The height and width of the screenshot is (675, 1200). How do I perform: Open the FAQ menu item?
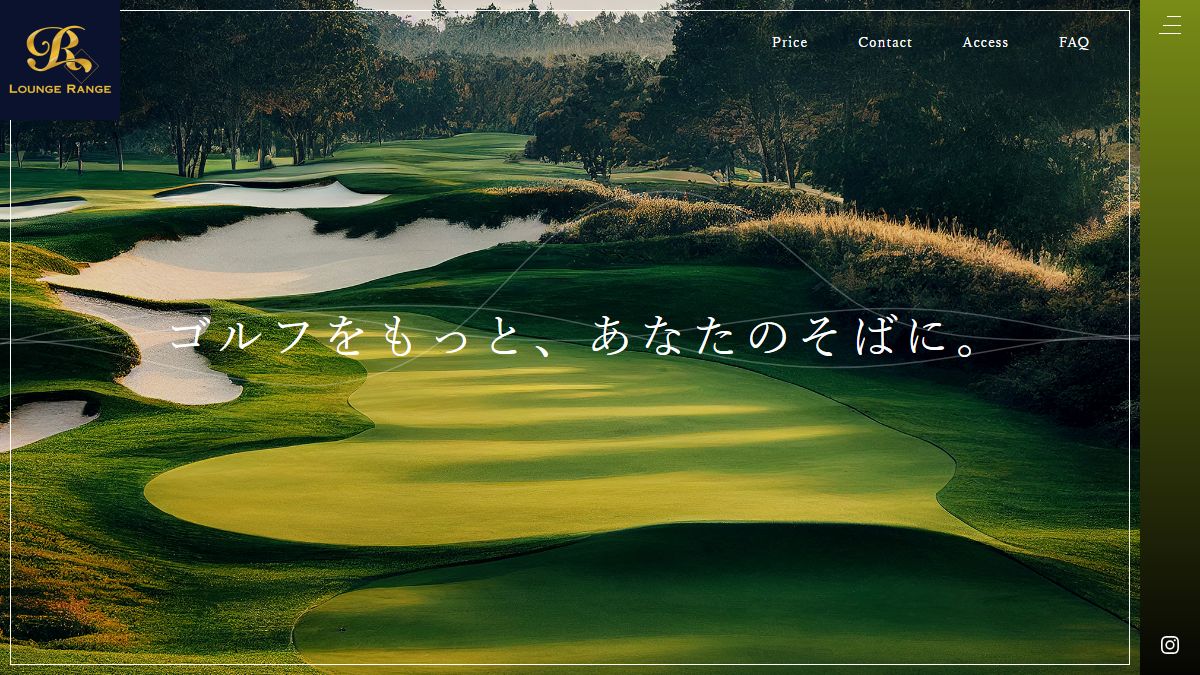point(1074,42)
